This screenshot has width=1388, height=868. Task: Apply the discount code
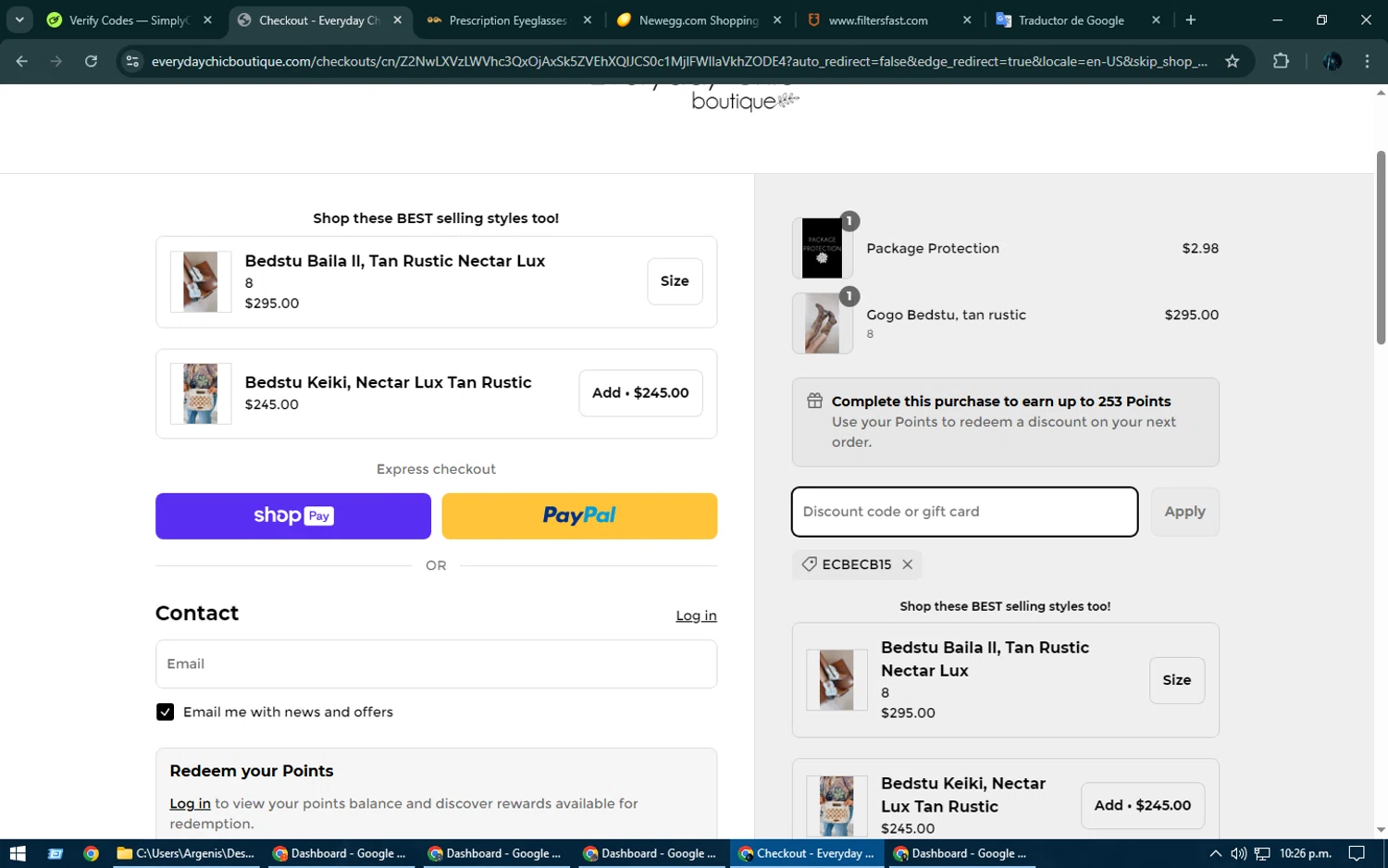click(x=1184, y=512)
